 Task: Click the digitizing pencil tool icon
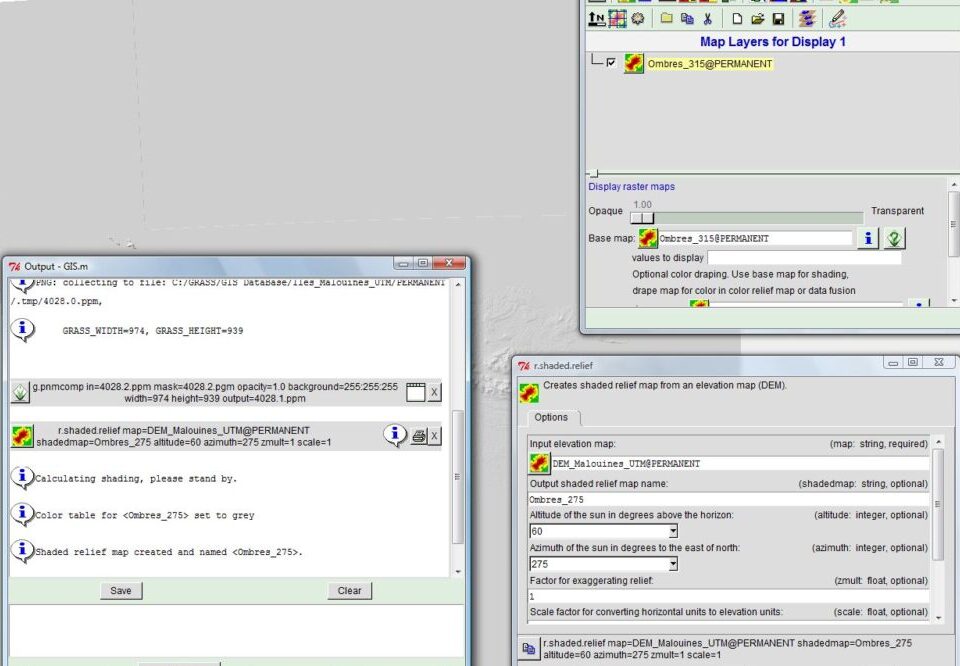tap(837, 18)
